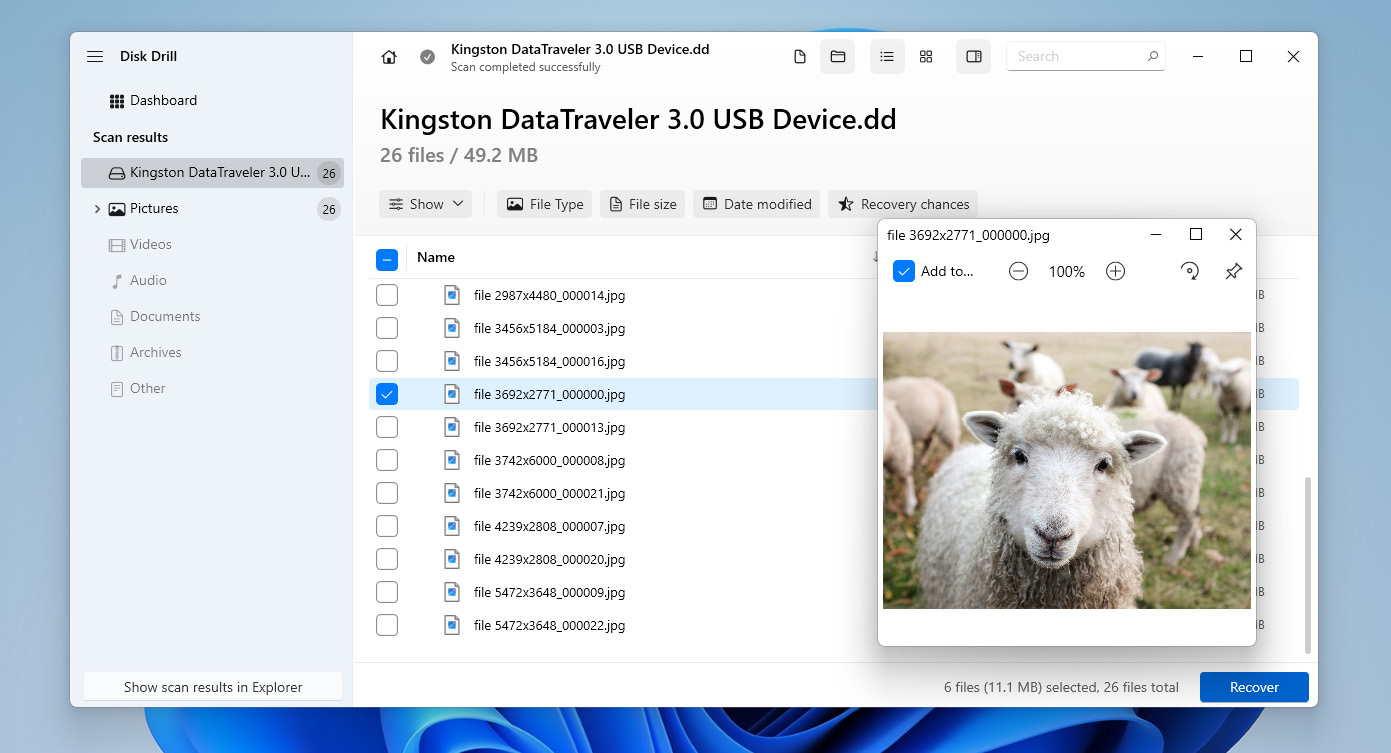
Task: Rotate the preview image
Action: 1190,271
